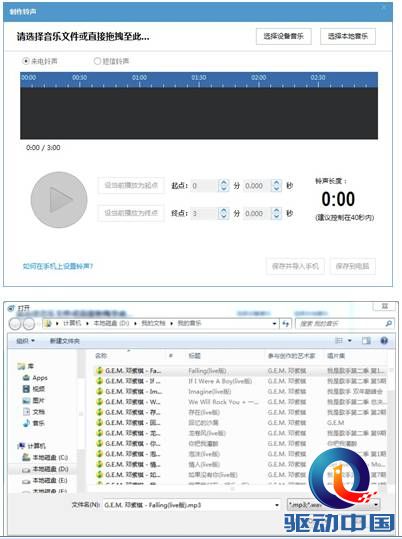Click 新建文件夹 in the dialog toolbar
Image resolution: width=402 pixels, height=539 pixels.
tap(64, 341)
